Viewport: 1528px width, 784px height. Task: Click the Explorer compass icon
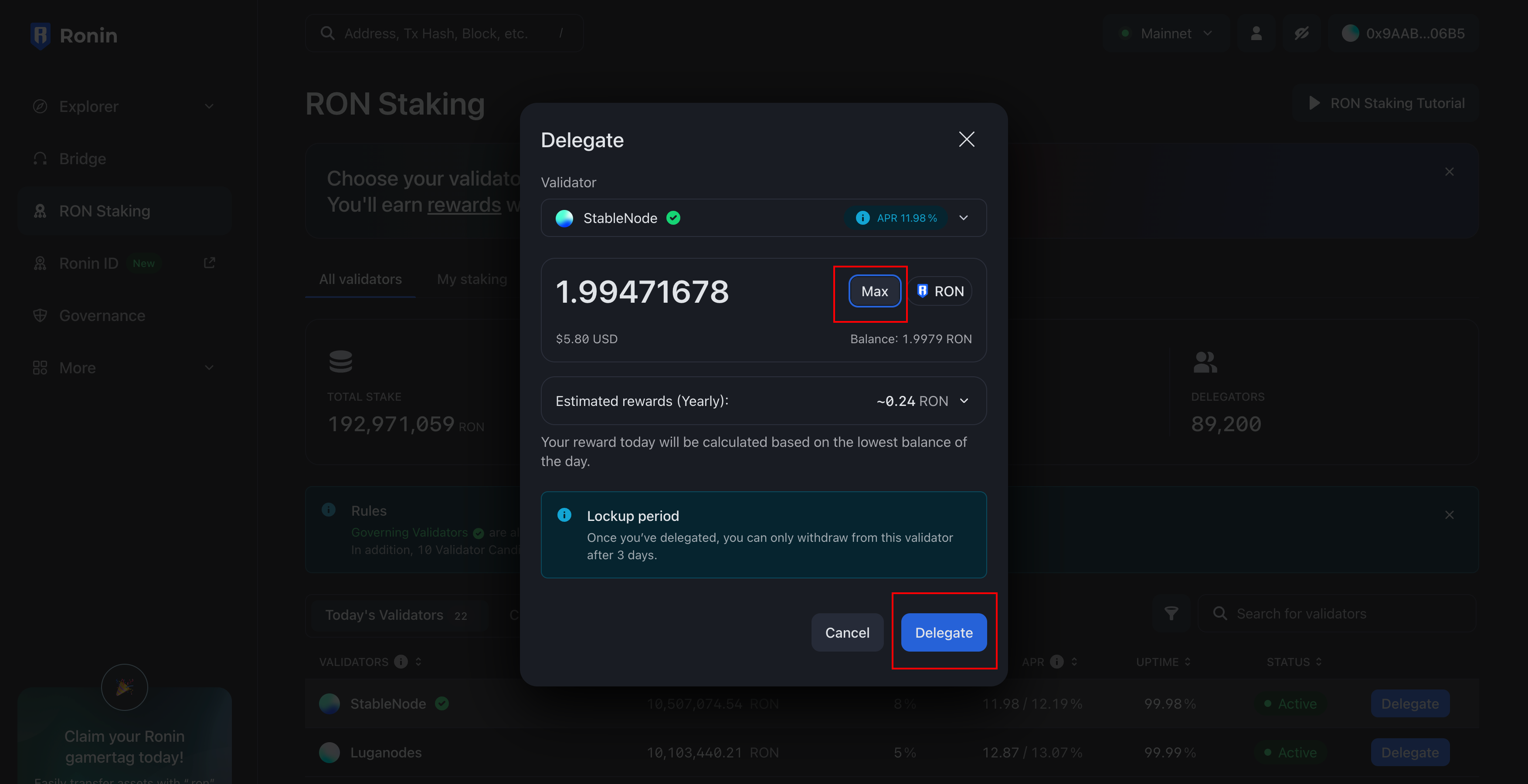click(x=40, y=107)
